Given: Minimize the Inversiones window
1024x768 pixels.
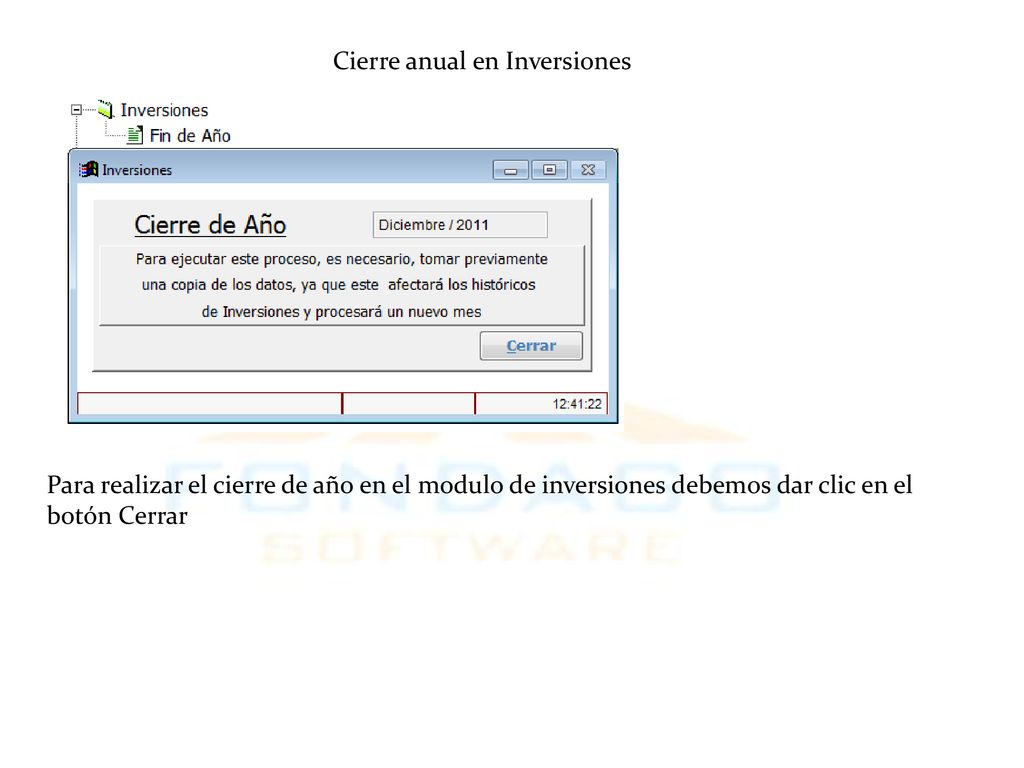Looking at the screenshot, I should coord(511,170).
